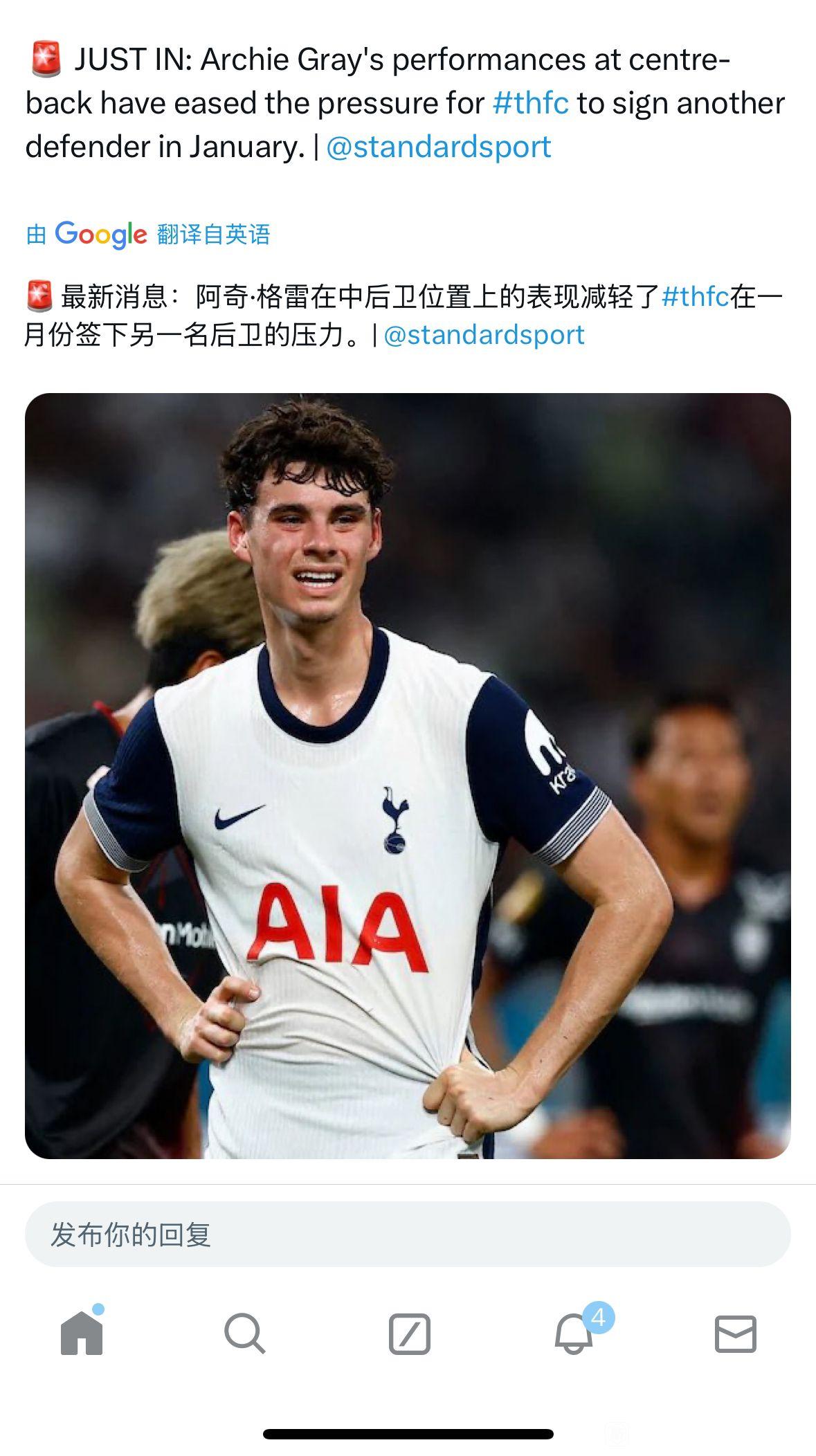Tap the Google logo in translation notice
Viewport: 816px width, 1456px height.
(x=101, y=235)
